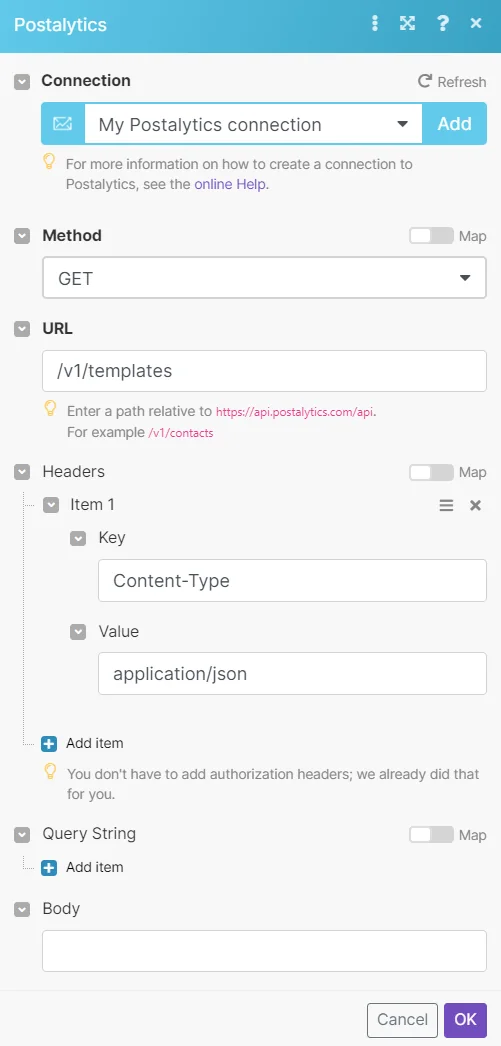Remove Item 1 using the X icon

476,506
